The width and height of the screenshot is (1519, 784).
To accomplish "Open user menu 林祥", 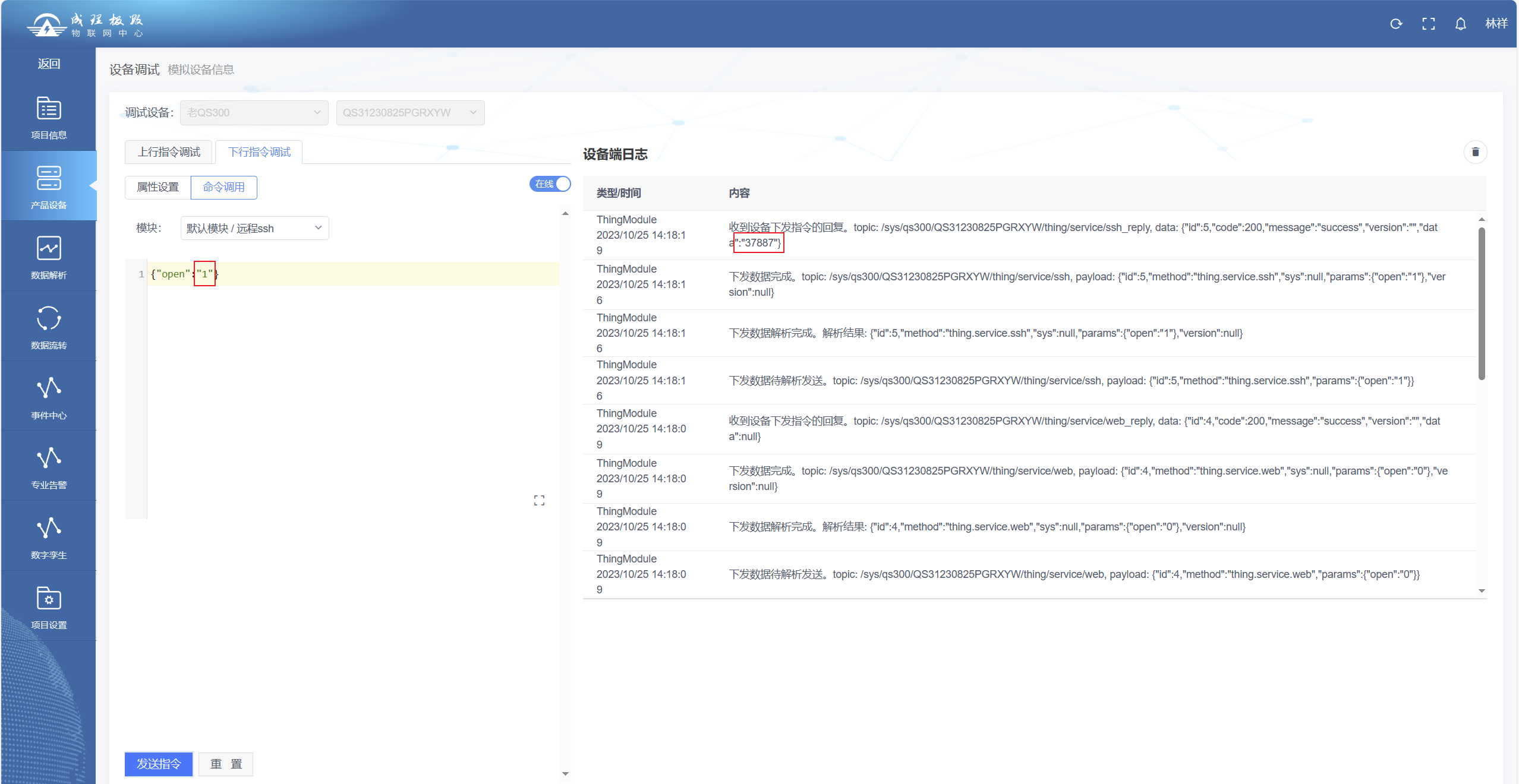I will [x=1496, y=24].
